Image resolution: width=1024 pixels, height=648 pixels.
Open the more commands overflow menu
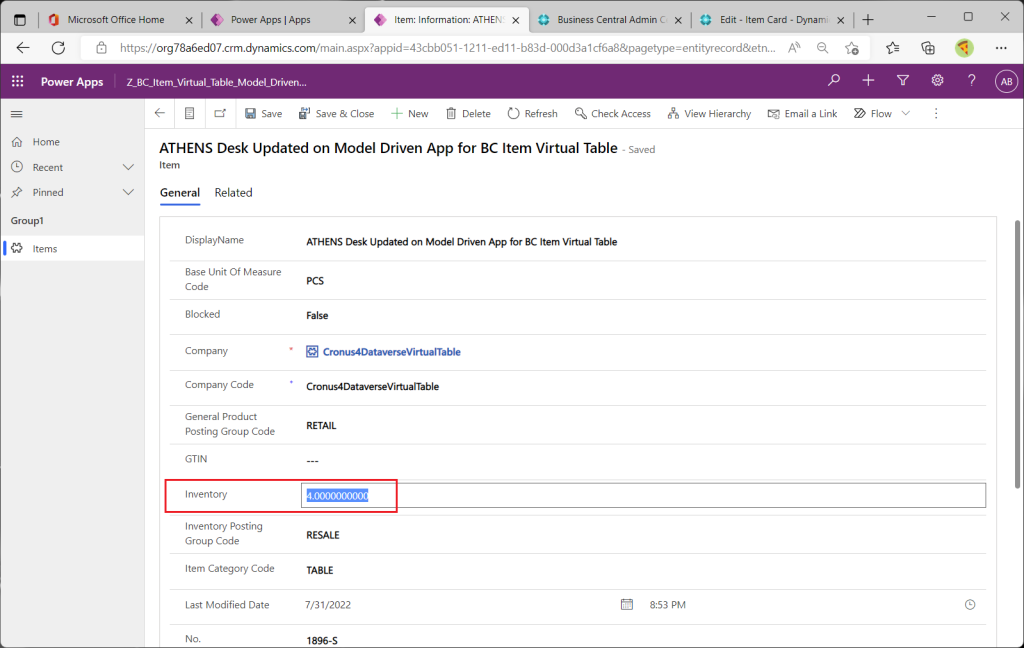point(936,114)
